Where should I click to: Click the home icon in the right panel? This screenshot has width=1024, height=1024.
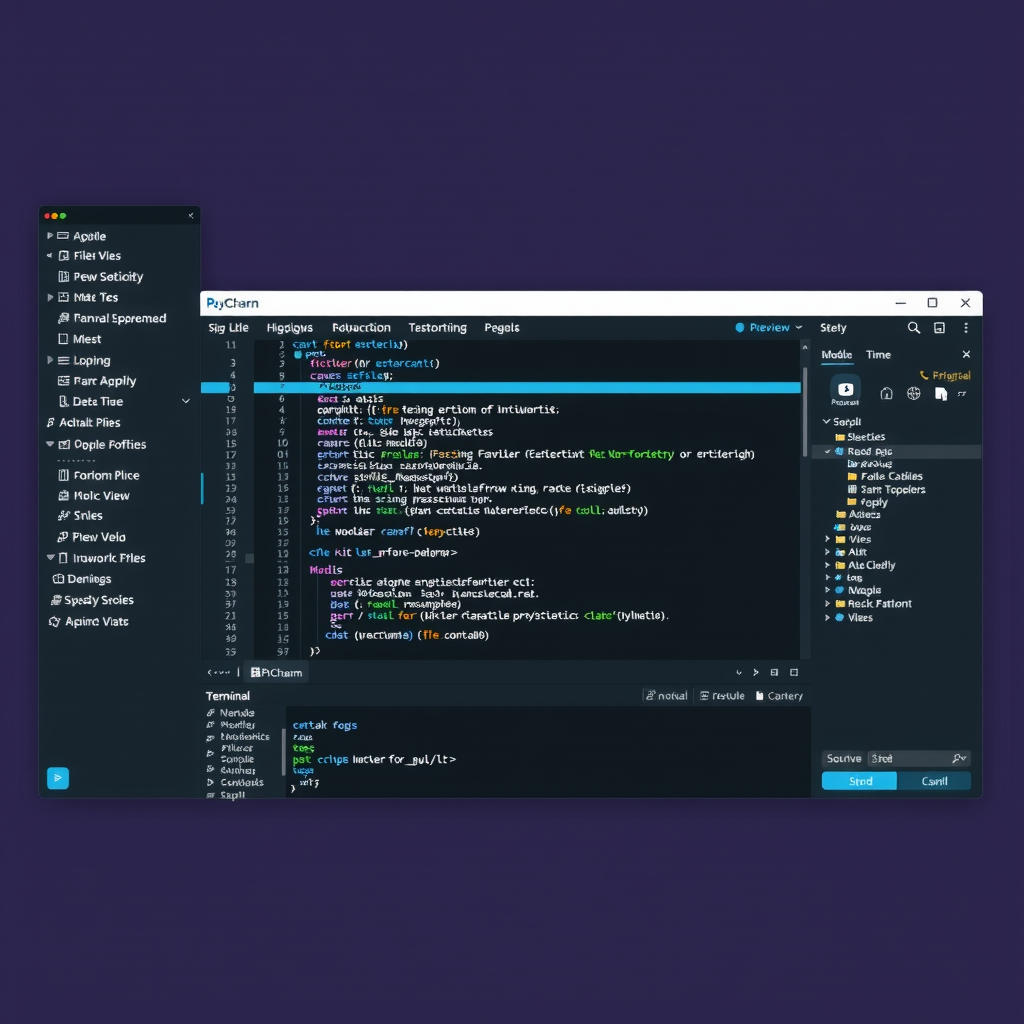click(887, 393)
